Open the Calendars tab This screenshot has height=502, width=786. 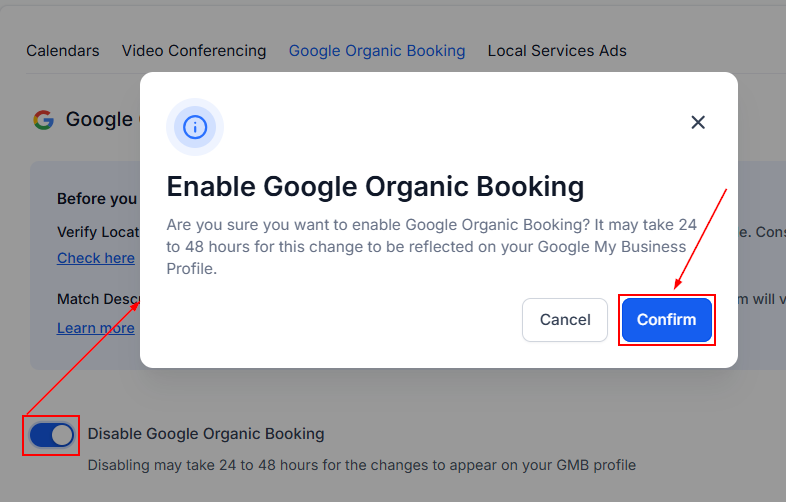(63, 50)
